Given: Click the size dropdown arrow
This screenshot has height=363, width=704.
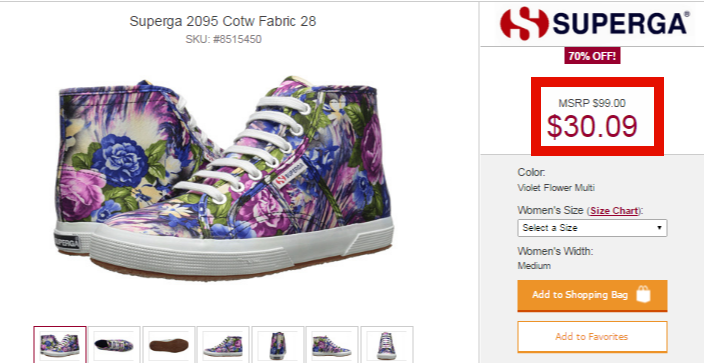Looking at the screenshot, I should pos(659,228).
